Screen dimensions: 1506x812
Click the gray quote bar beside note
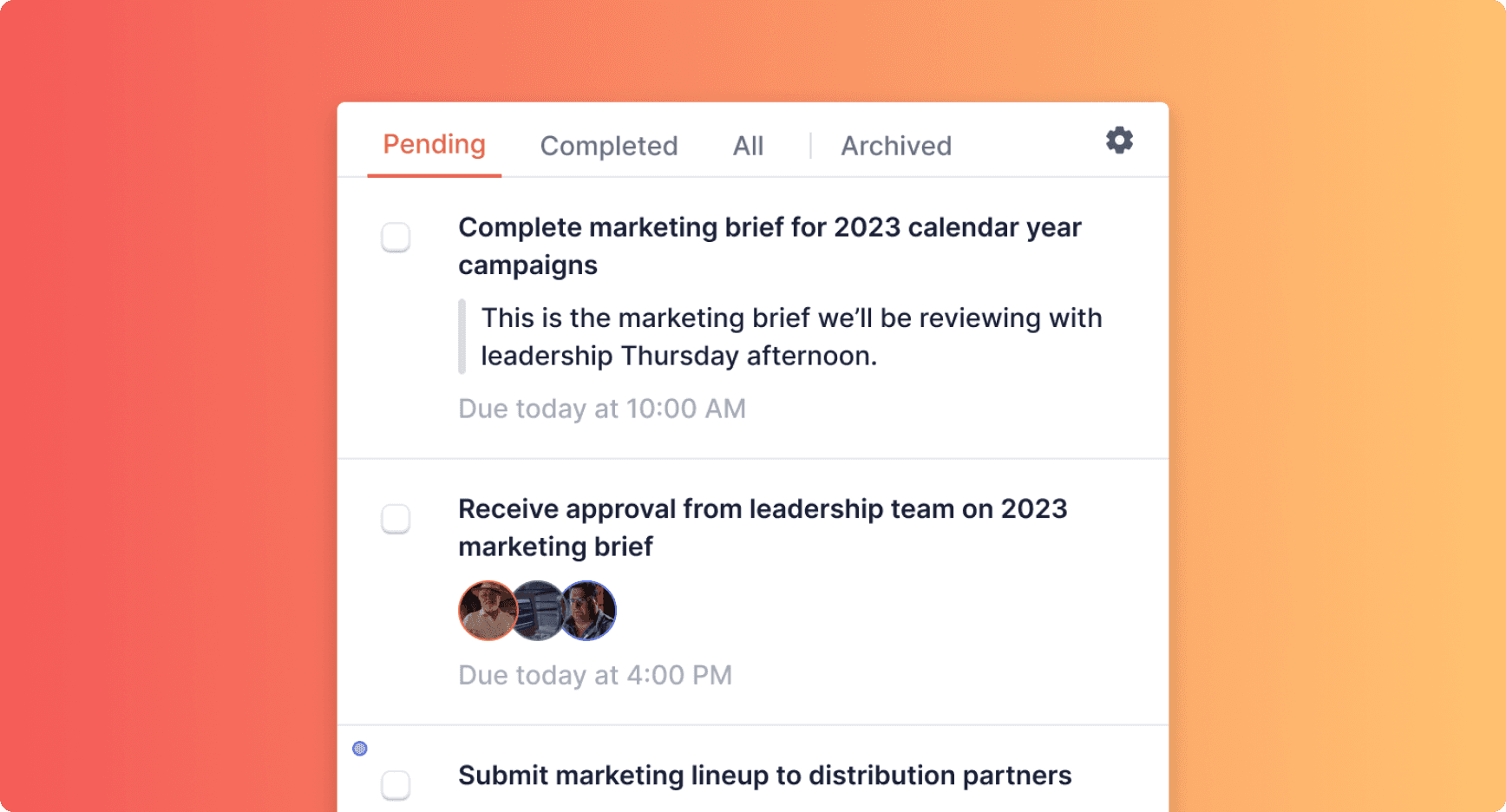click(462, 337)
